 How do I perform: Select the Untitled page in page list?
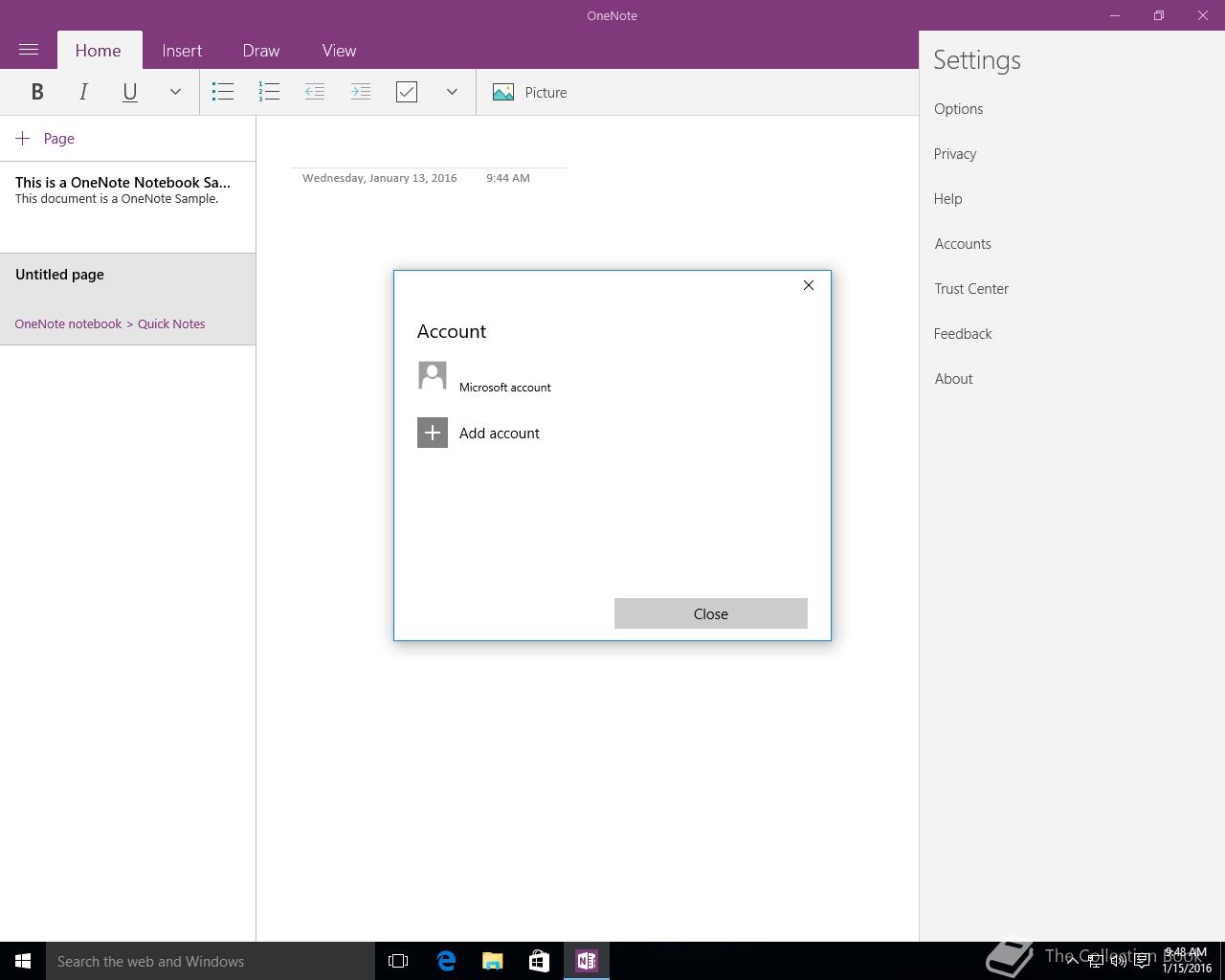[x=128, y=299]
